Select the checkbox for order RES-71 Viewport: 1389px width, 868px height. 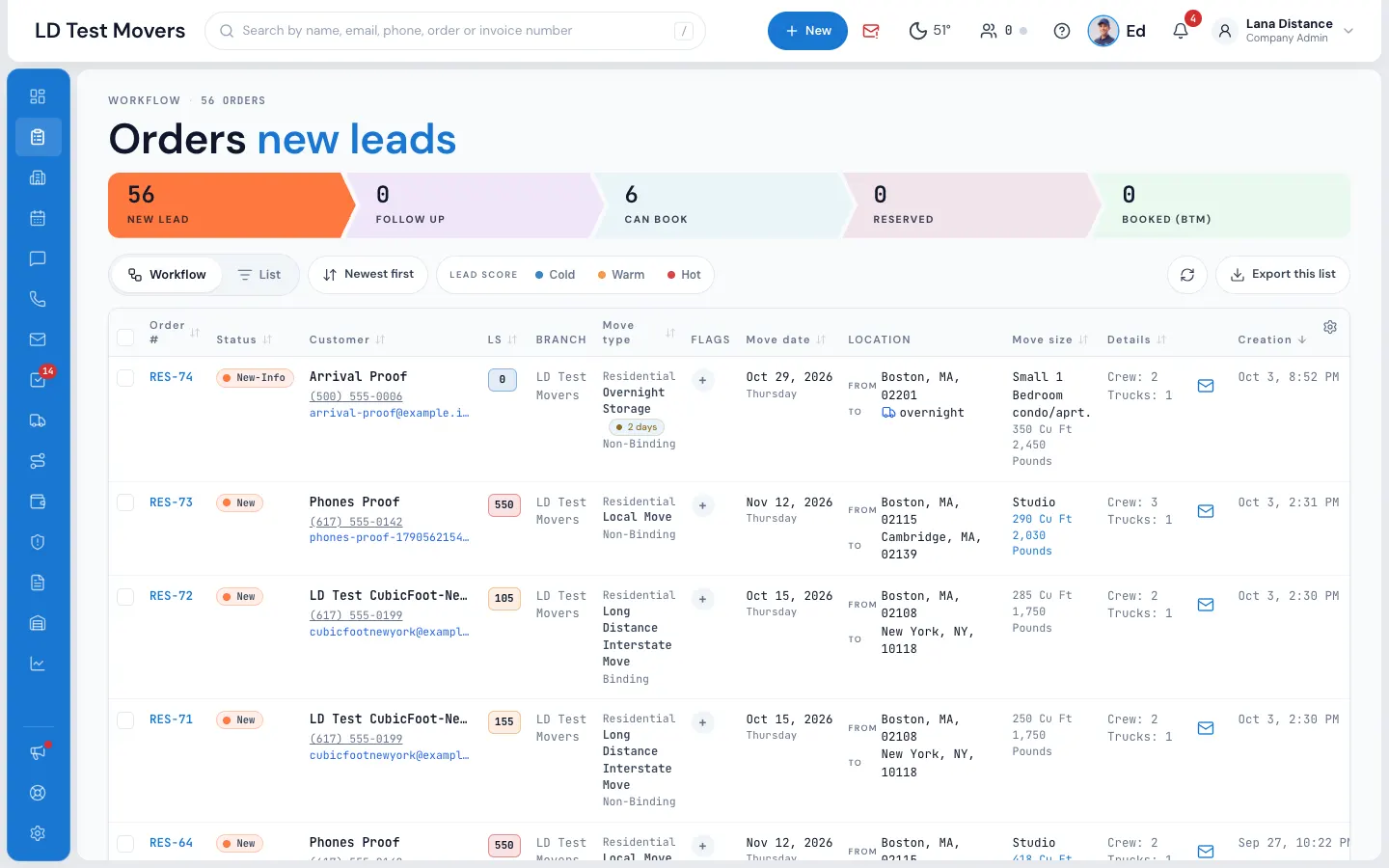(x=125, y=720)
